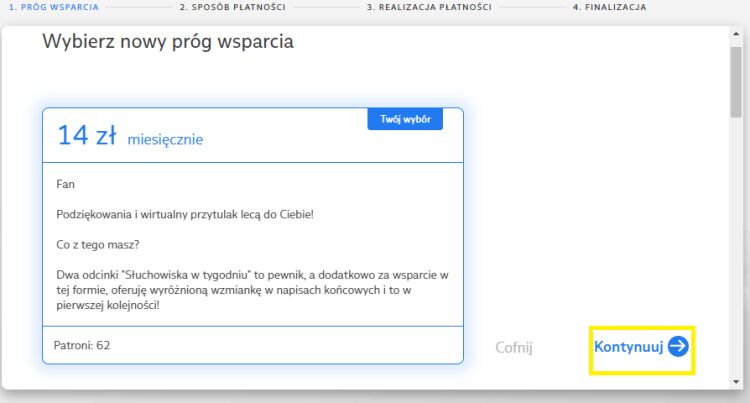750x403 pixels.
Task: Click the Patroni: 62 counter
Action: click(x=82, y=345)
